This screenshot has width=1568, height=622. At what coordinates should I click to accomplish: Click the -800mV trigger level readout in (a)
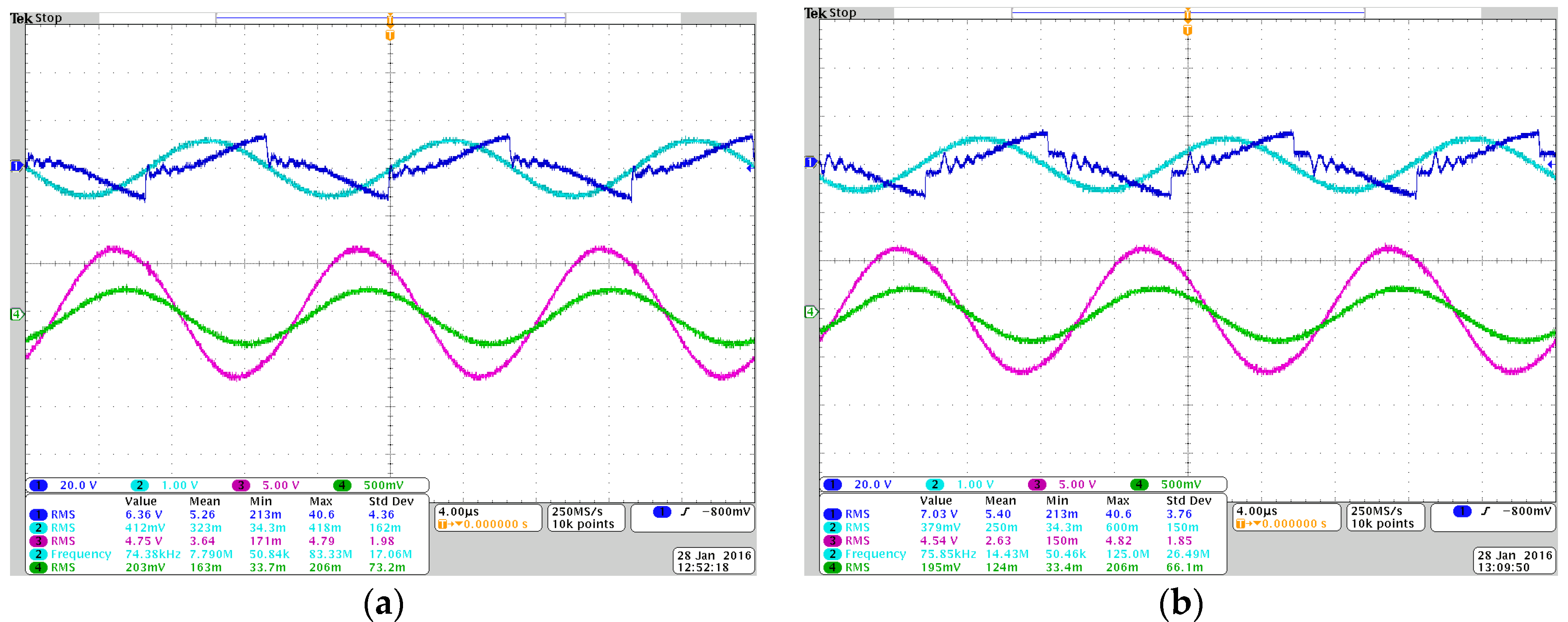(726, 512)
